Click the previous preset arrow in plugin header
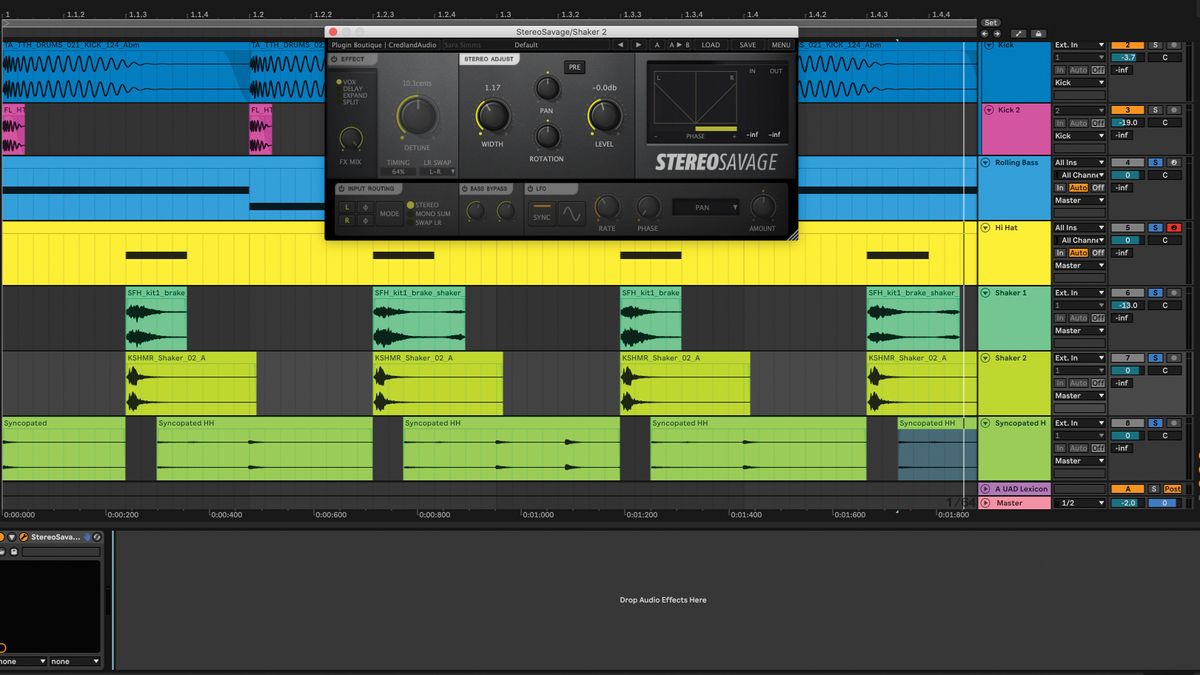 click(x=620, y=44)
